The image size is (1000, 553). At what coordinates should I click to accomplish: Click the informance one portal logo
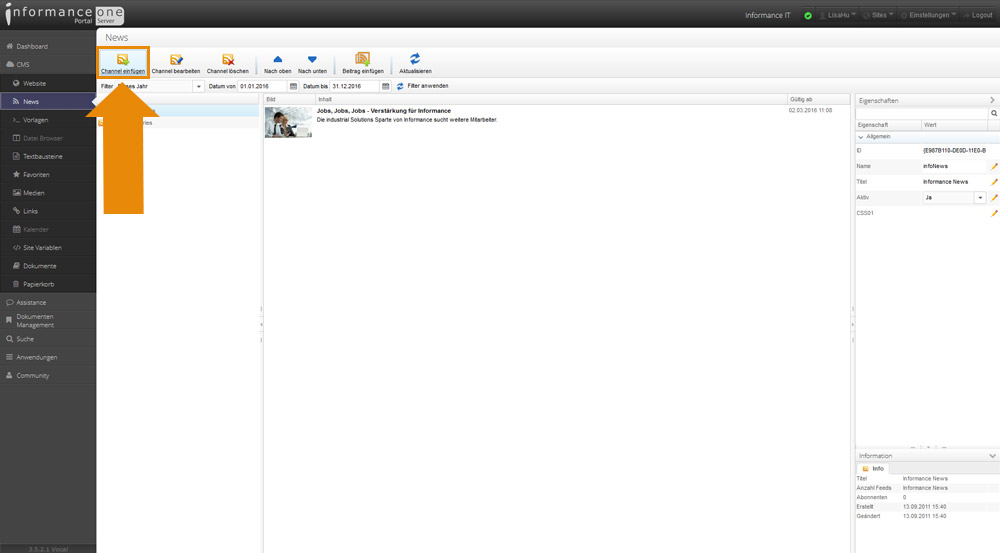click(x=64, y=14)
